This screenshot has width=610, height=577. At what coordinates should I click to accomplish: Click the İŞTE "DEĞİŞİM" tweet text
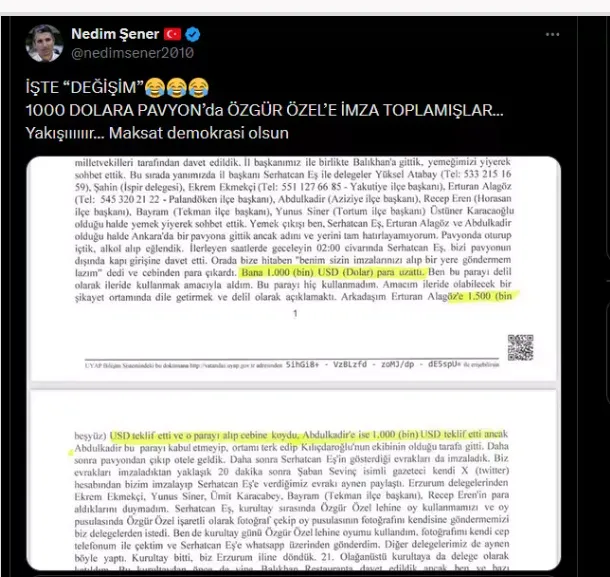pos(84,88)
